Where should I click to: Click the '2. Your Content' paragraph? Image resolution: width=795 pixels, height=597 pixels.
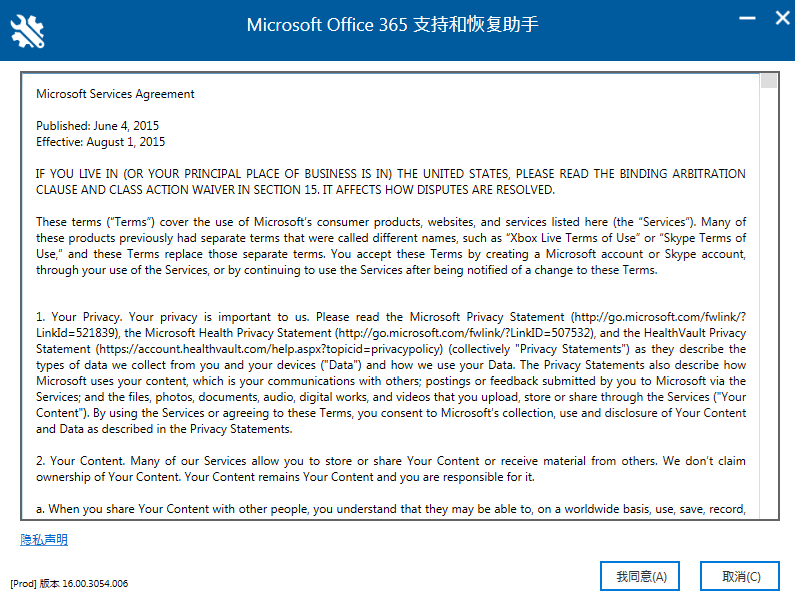(390, 468)
